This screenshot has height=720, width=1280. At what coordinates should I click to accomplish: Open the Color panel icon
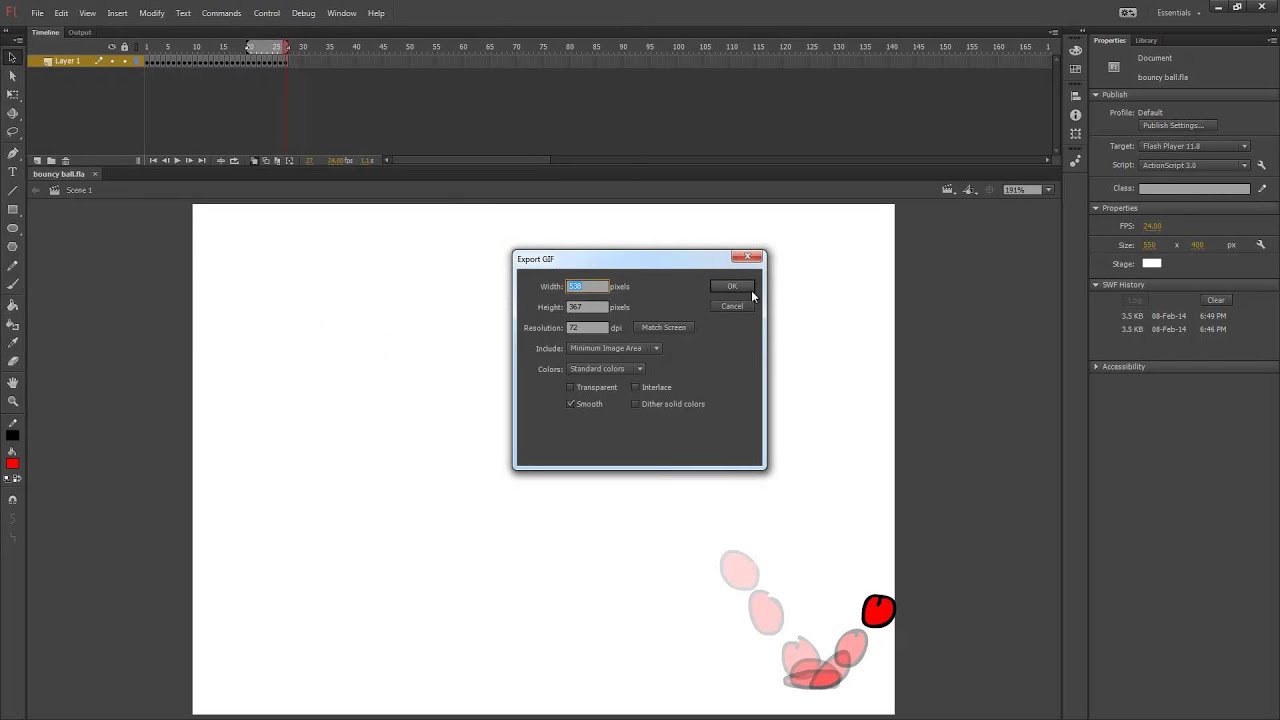[x=1076, y=51]
